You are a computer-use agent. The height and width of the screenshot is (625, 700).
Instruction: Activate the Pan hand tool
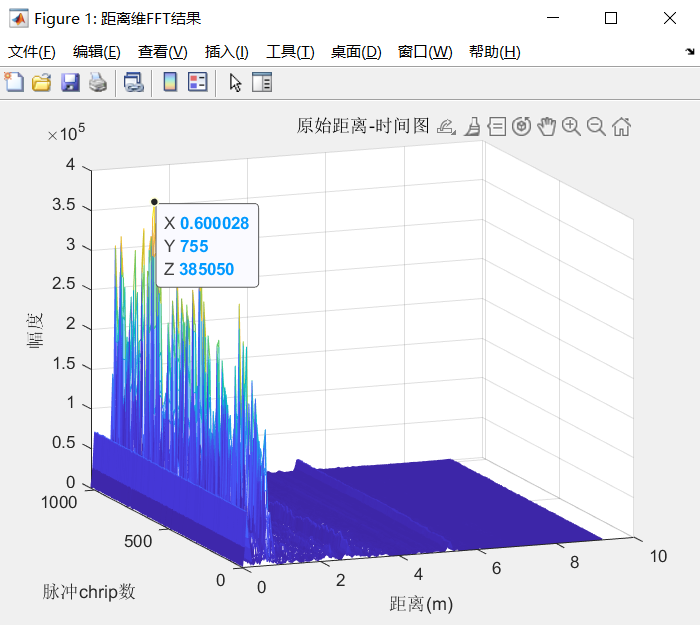tap(546, 127)
